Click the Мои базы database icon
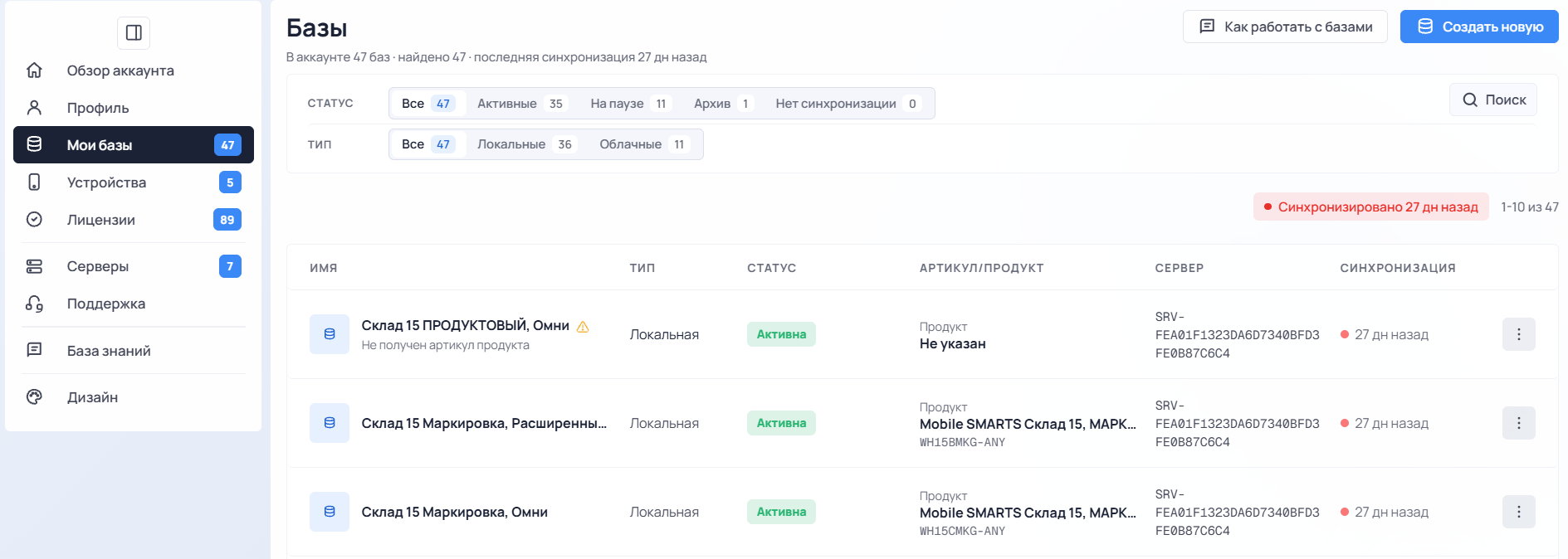The image size is (1568, 559). [34, 144]
